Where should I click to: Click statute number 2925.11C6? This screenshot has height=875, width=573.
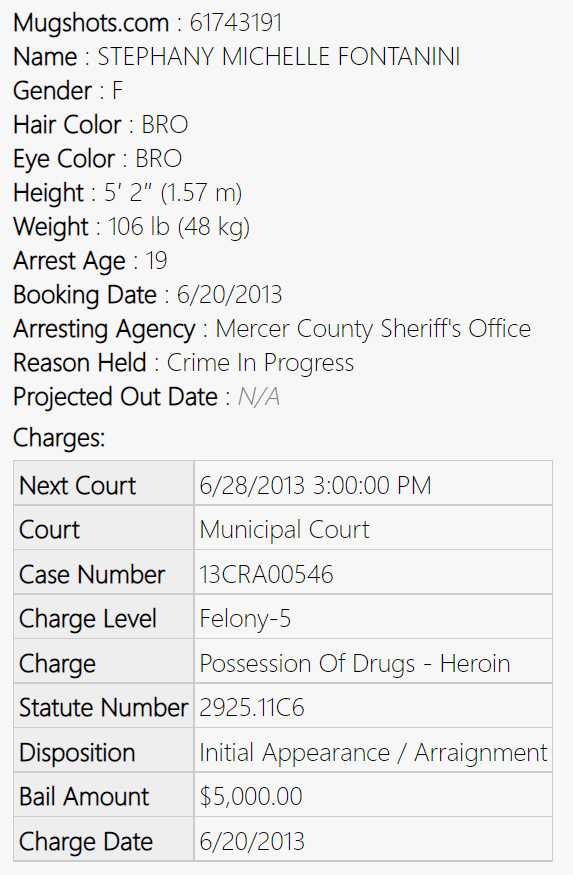coord(252,708)
